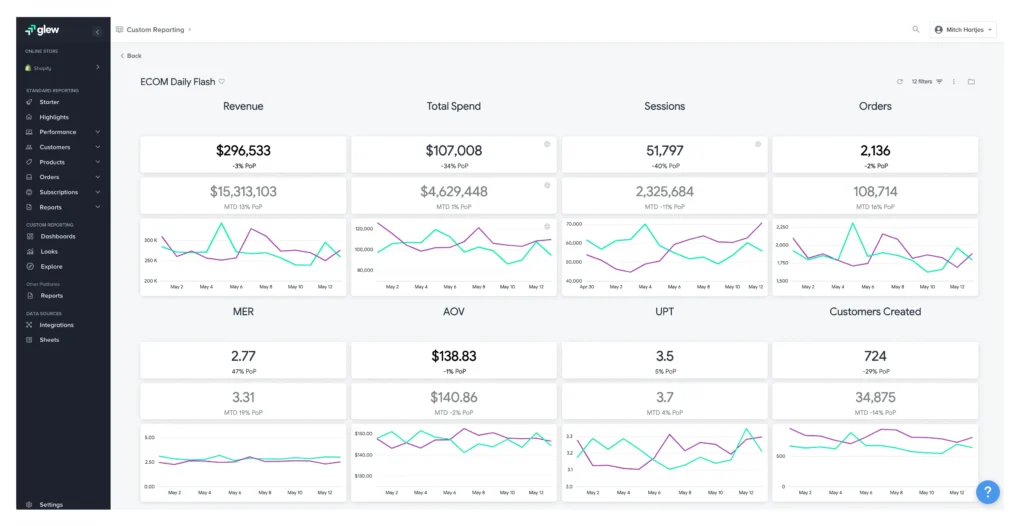The height and width of the screenshot is (526, 1024).
Task: Click the Orders sidebar icon
Action: 29,177
